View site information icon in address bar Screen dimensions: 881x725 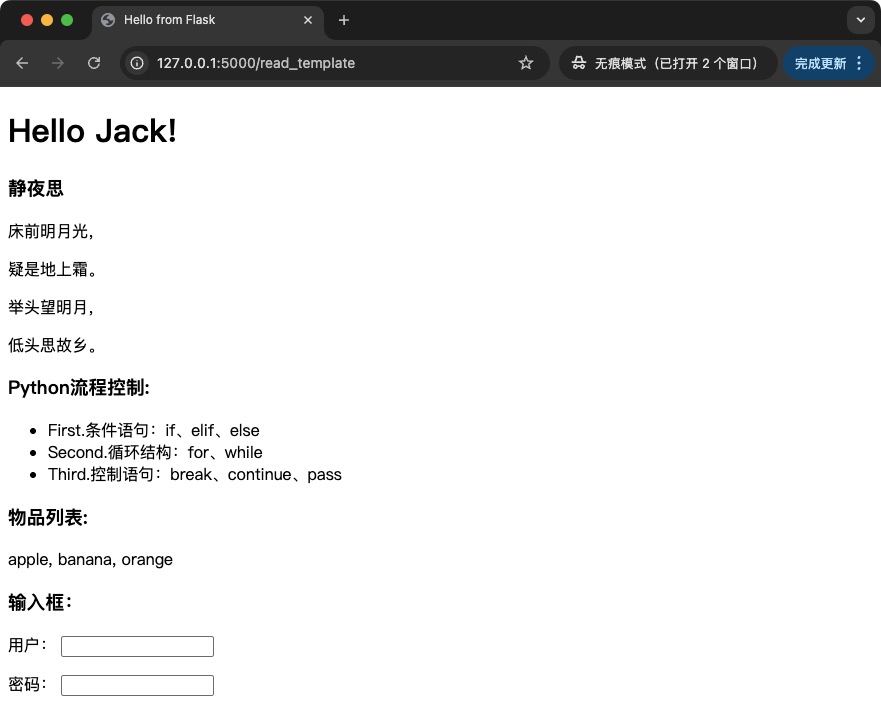pyautogui.click(x=138, y=63)
